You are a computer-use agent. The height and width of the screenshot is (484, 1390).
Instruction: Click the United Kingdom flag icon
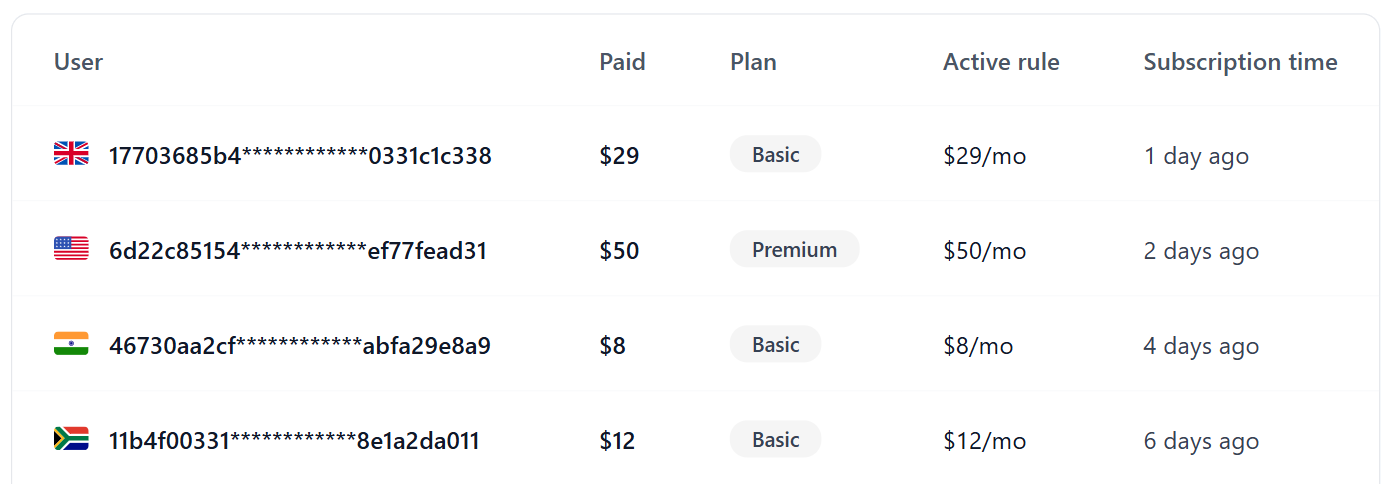point(71,154)
